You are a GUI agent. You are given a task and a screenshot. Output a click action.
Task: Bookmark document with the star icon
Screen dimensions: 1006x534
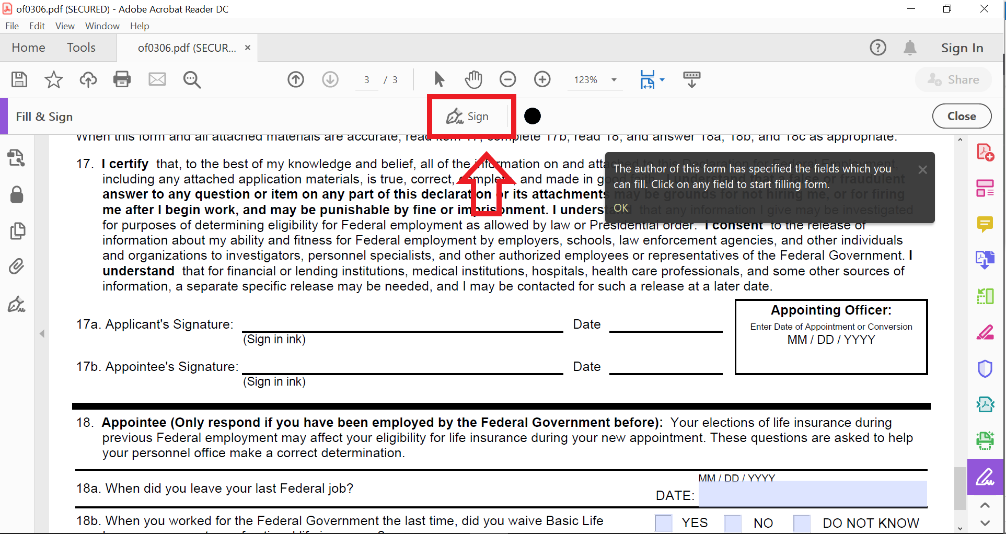point(53,80)
